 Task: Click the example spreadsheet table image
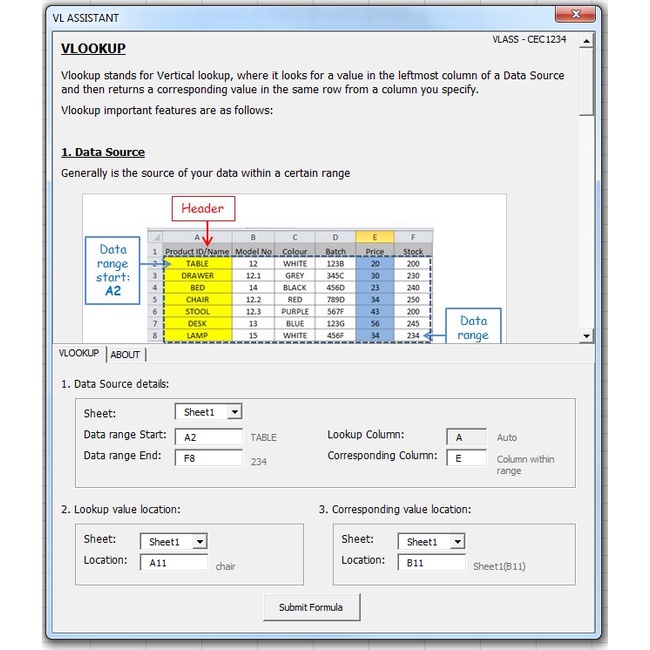294,288
